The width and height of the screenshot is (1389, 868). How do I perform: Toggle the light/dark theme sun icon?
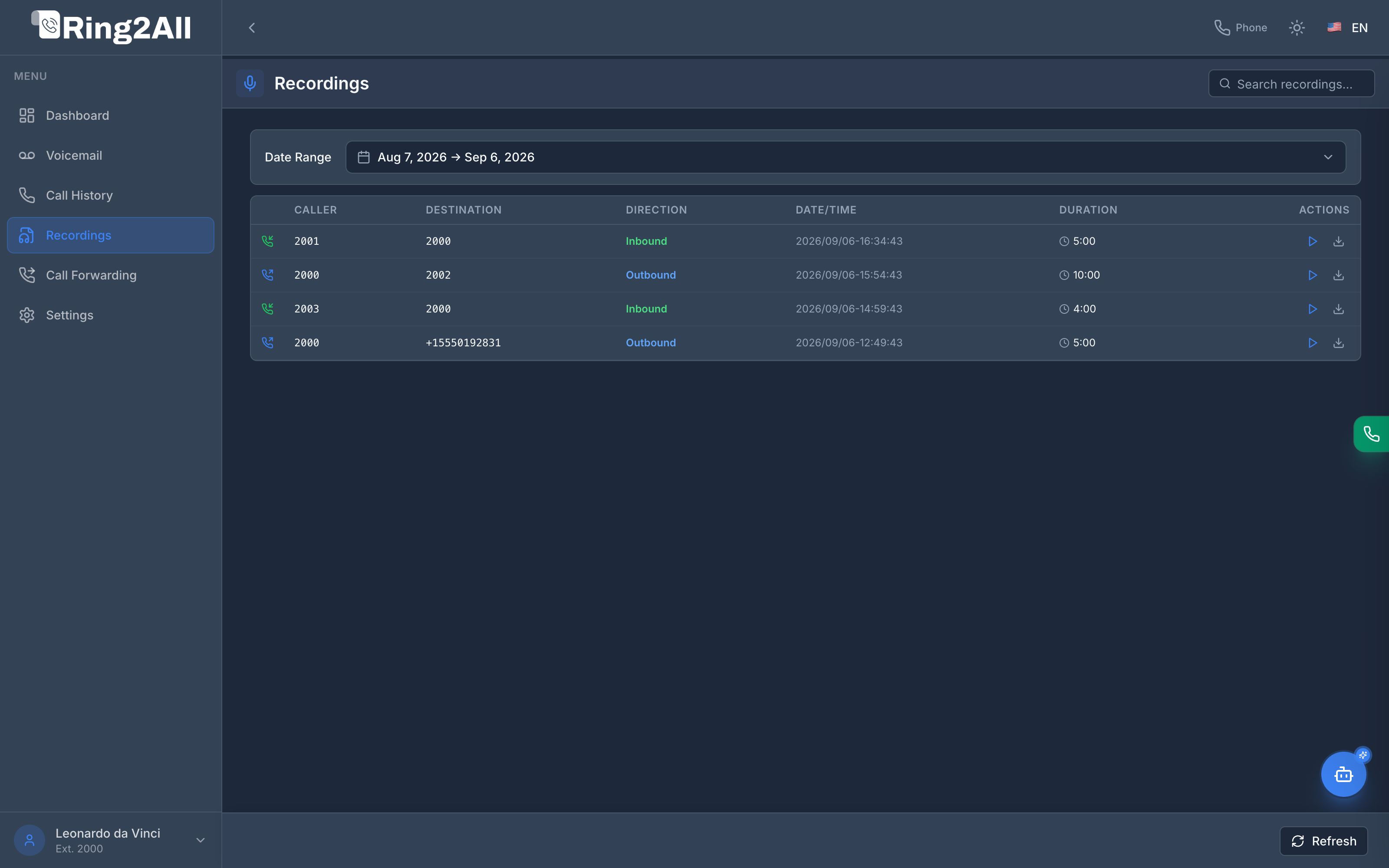point(1297,27)
